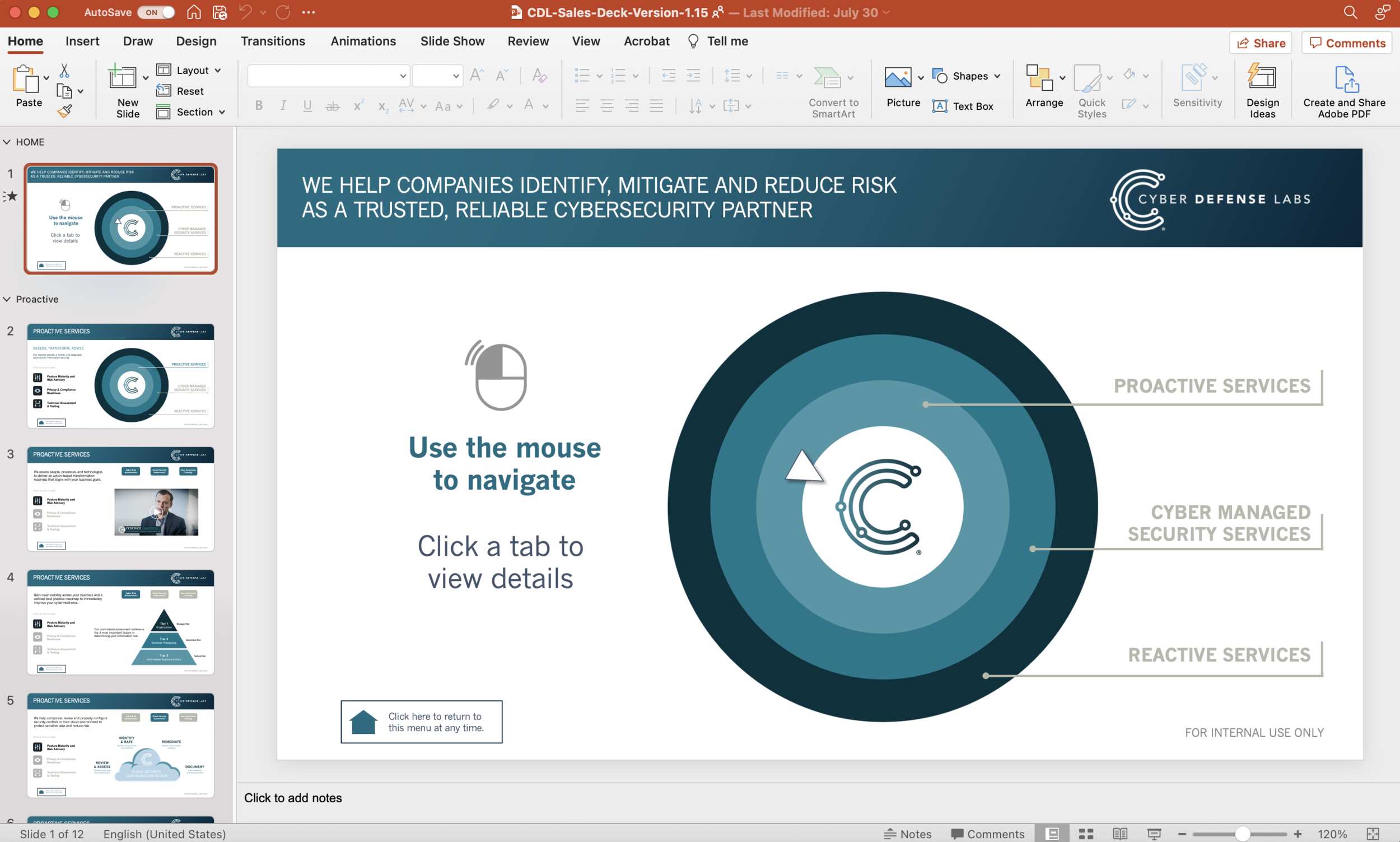Toggle Subscript formatting

click(383, 106)
